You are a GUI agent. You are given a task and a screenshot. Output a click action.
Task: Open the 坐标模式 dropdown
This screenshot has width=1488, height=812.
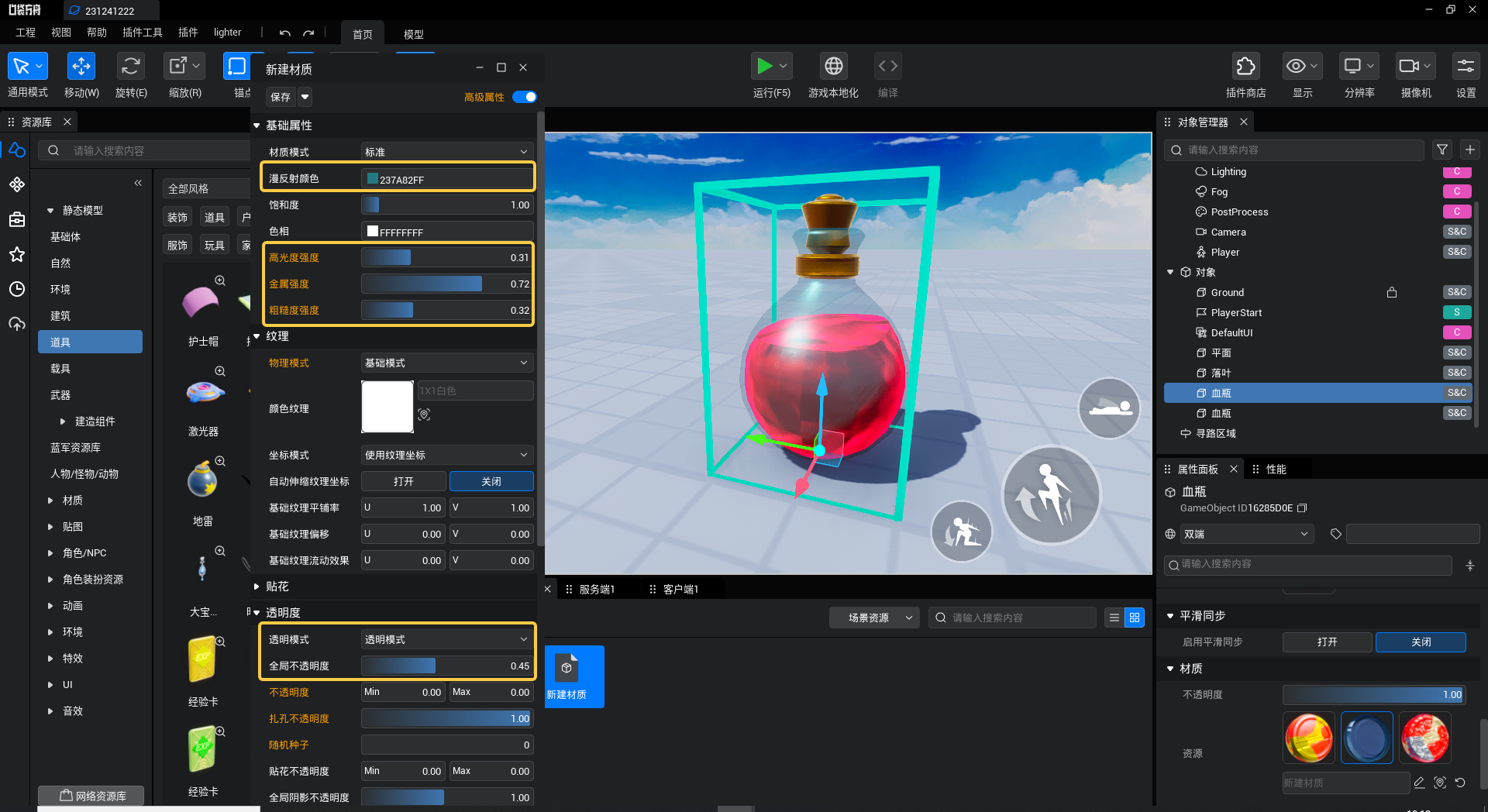pyautogui.click(x=447, y=455)
